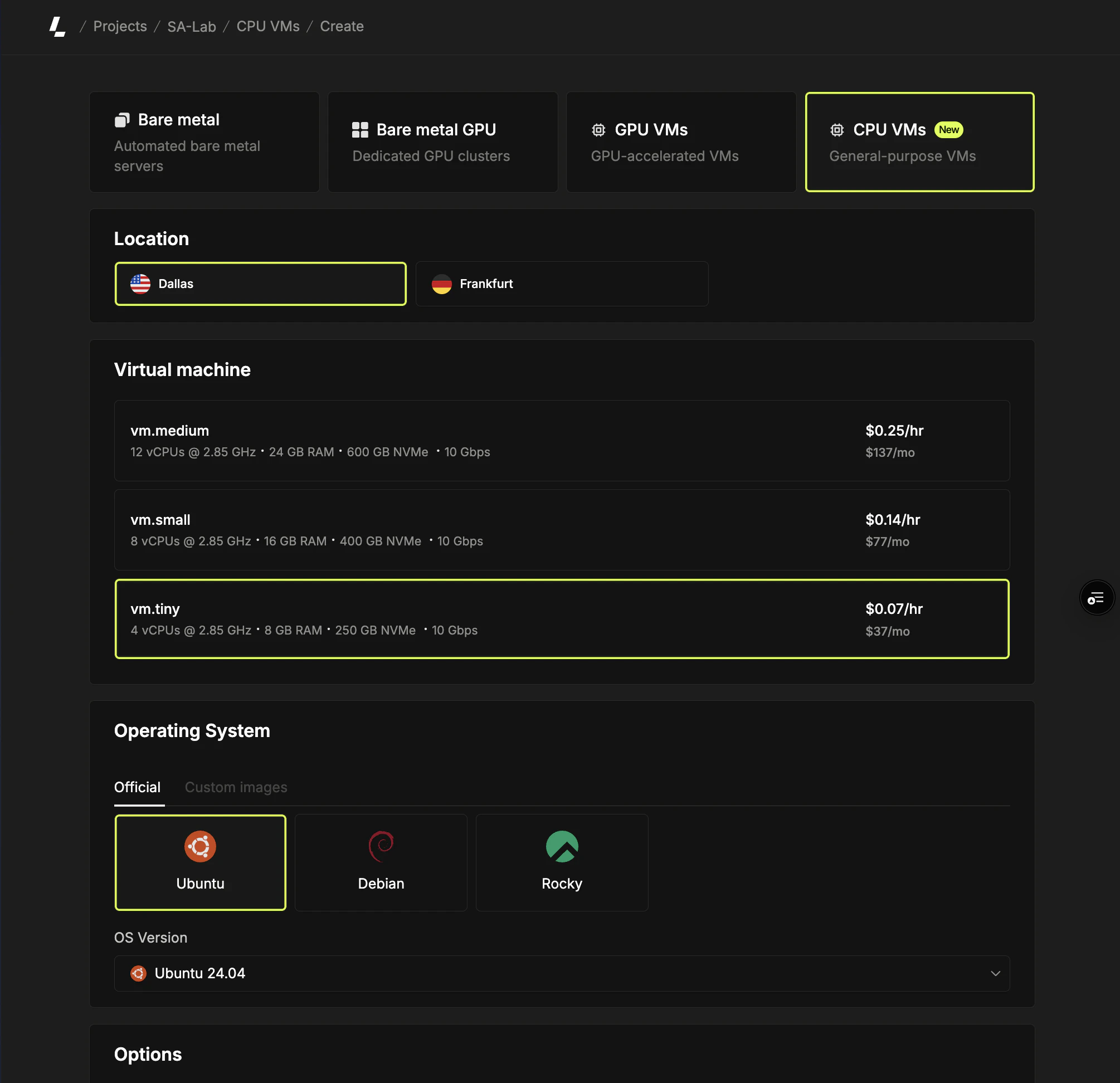Image resolution: width=1120 pixels, height=1083 pixels.
Task: Click the CPU VMs chip icon
Action: pos(837,130)
